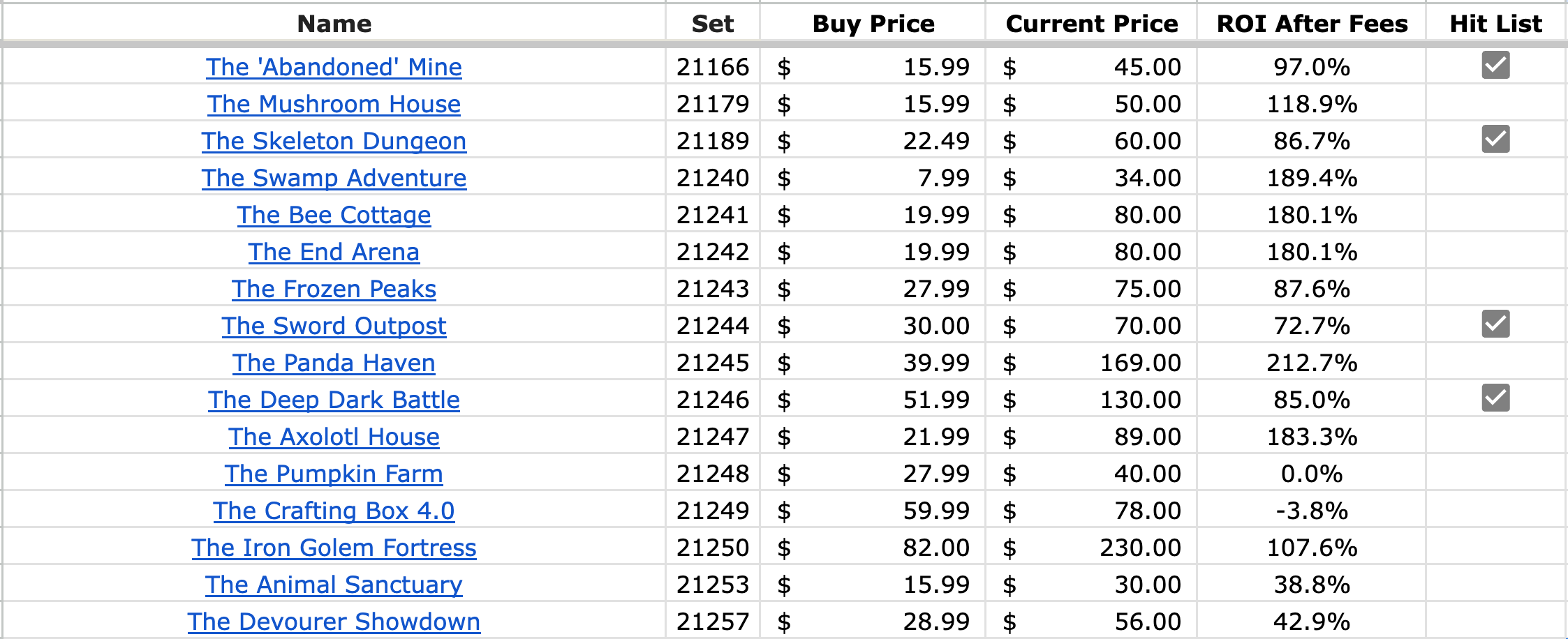Image resolution: width=1568 pixels, height=639 pixels.
Task: Open The Mushroom House link
Action: pyautogui.click(x=334, y=104)
